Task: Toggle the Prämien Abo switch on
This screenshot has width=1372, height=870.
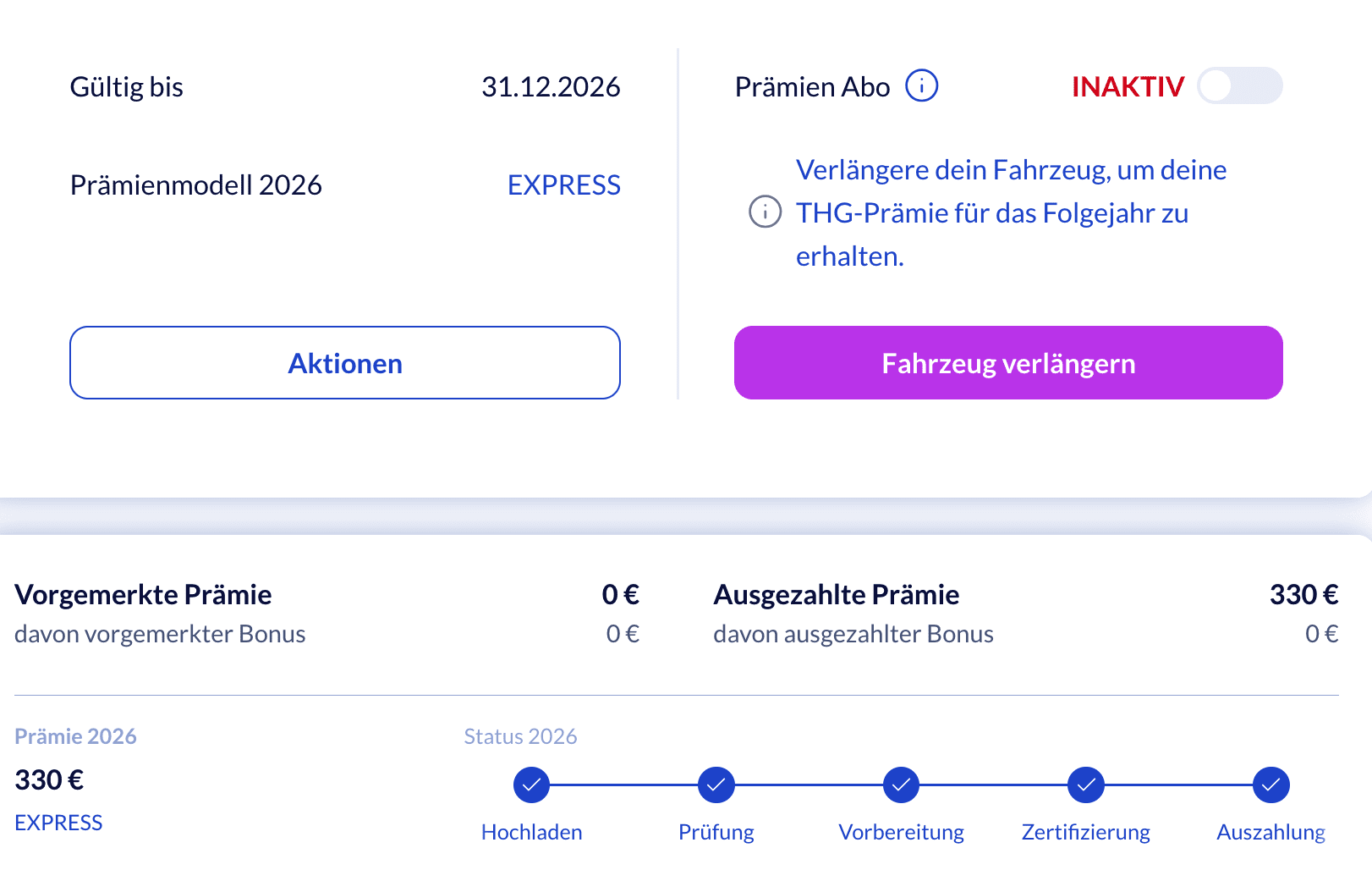Action: (1239, 85)
